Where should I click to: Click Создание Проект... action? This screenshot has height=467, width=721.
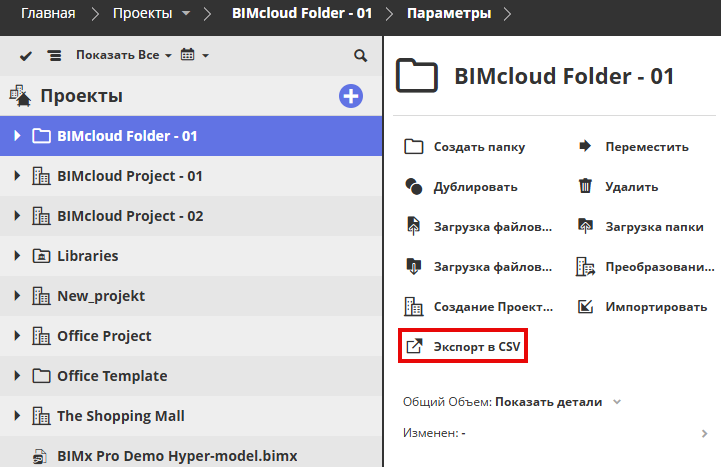click(478, 307)
